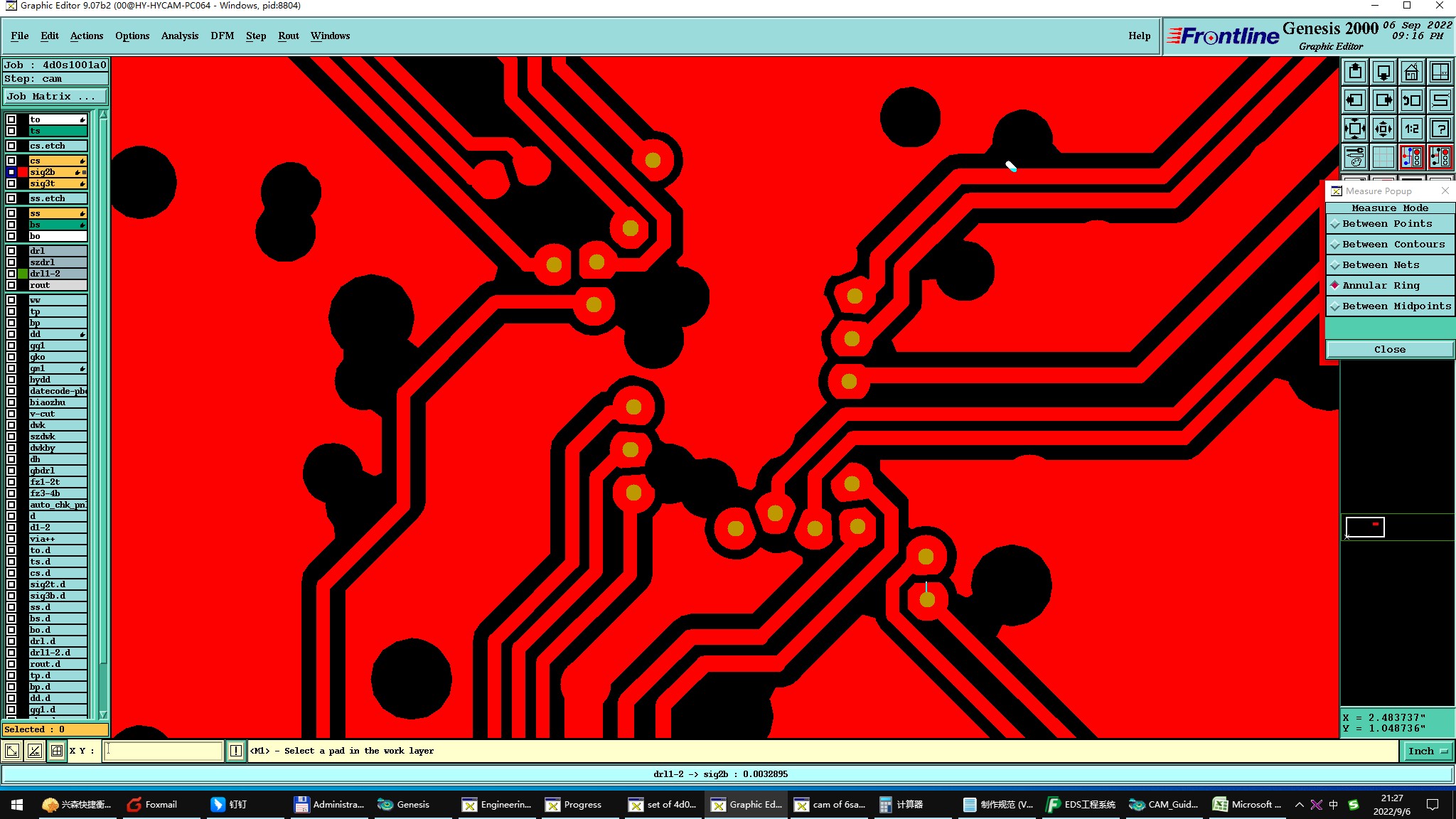
Task: Click the pan left view icon
Action: tap(1355, 100)
